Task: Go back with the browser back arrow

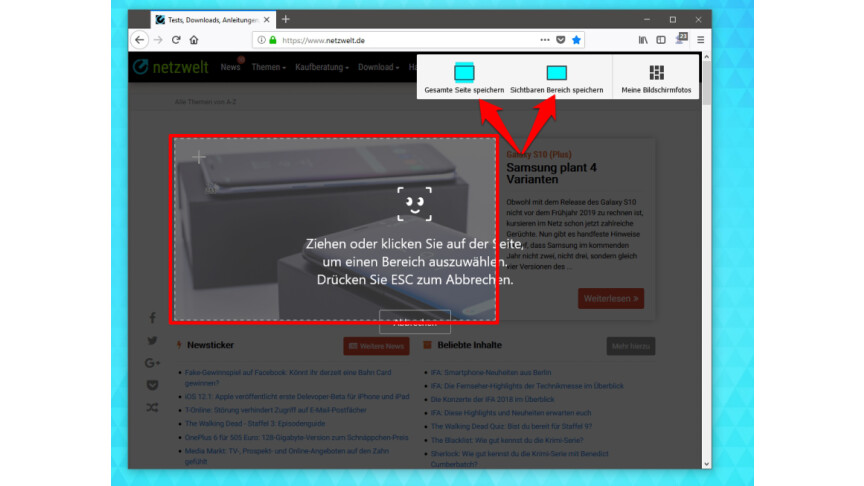Action: [x=139, y=40]
